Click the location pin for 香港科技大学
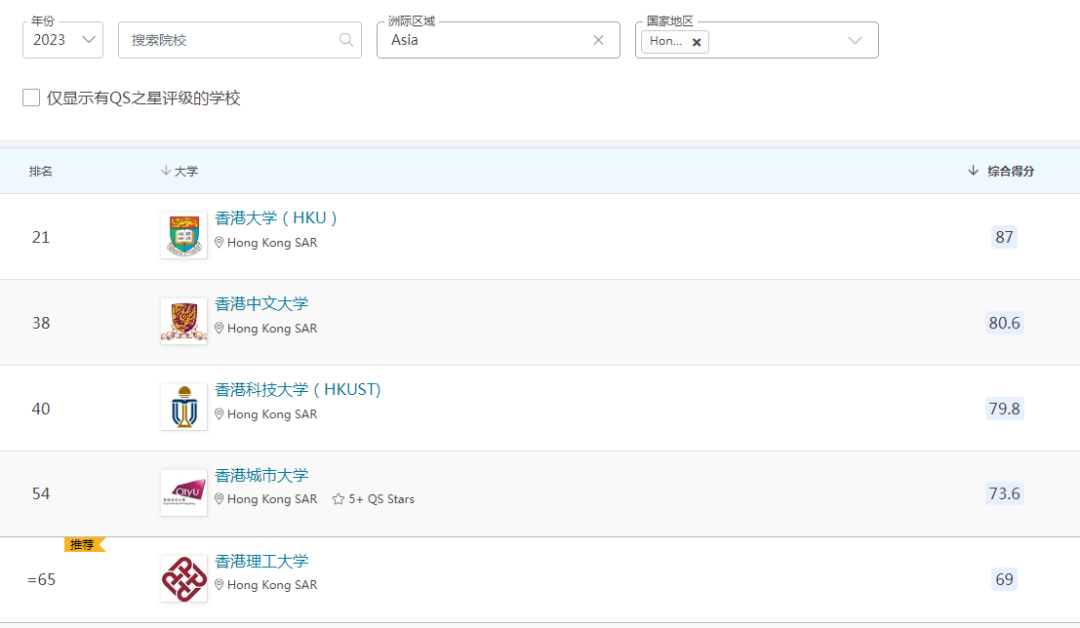 (219, 414)
